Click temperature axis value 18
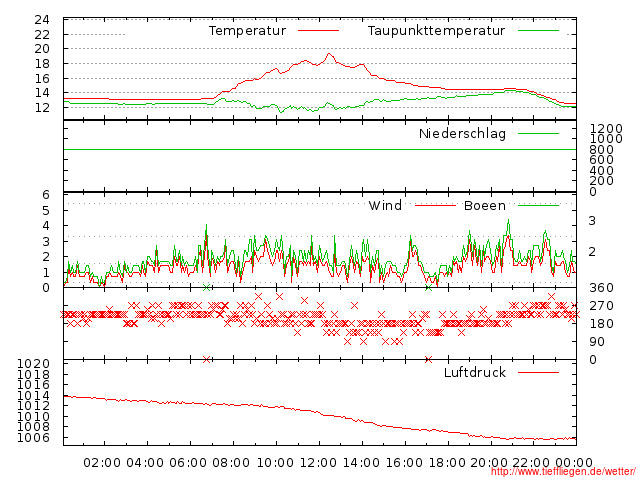The width and height of the screenshot is (640, 480). 42,64
